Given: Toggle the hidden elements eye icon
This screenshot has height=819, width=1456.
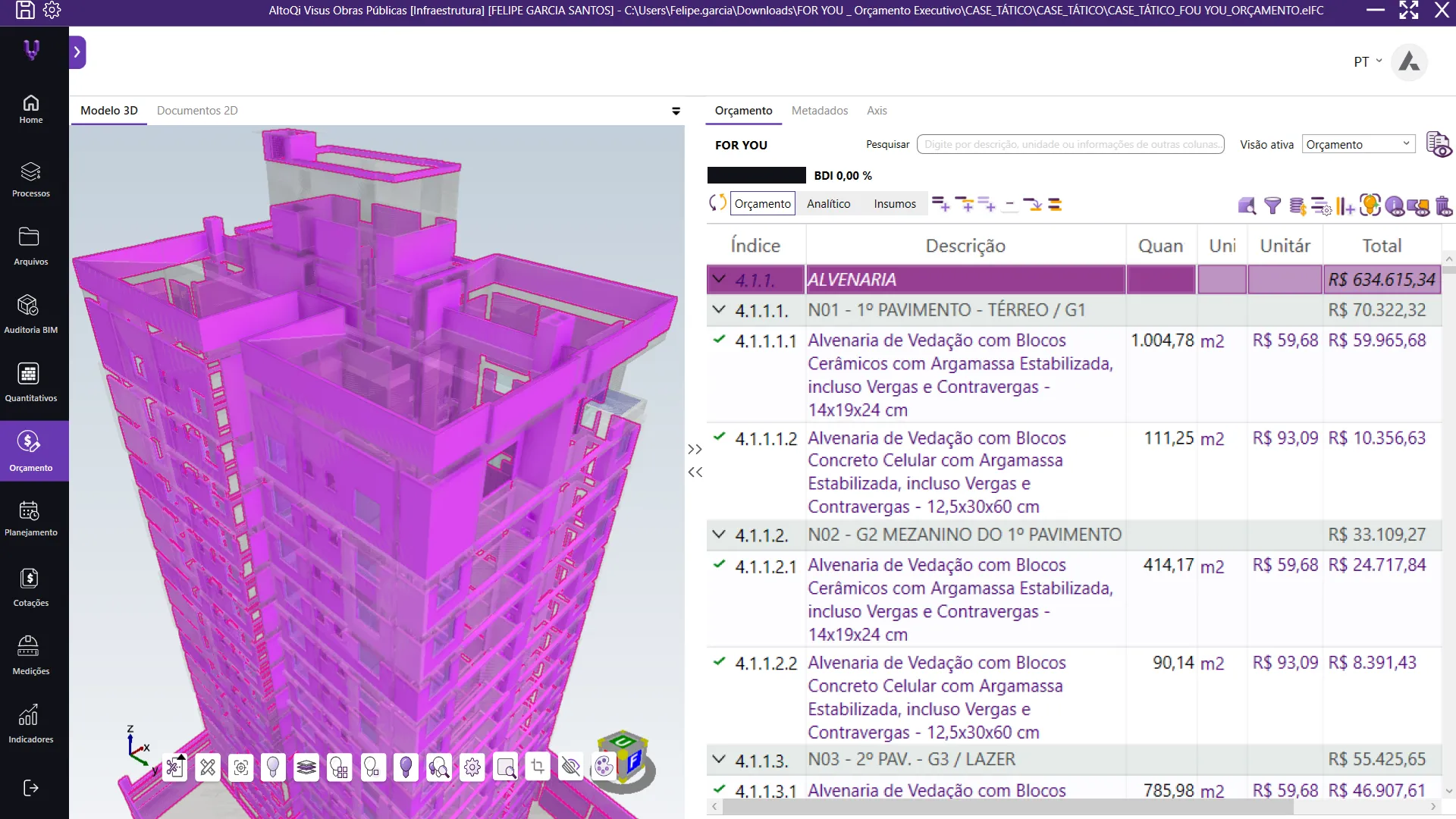Looking at the screenshot, I should [x=571, y=767].
